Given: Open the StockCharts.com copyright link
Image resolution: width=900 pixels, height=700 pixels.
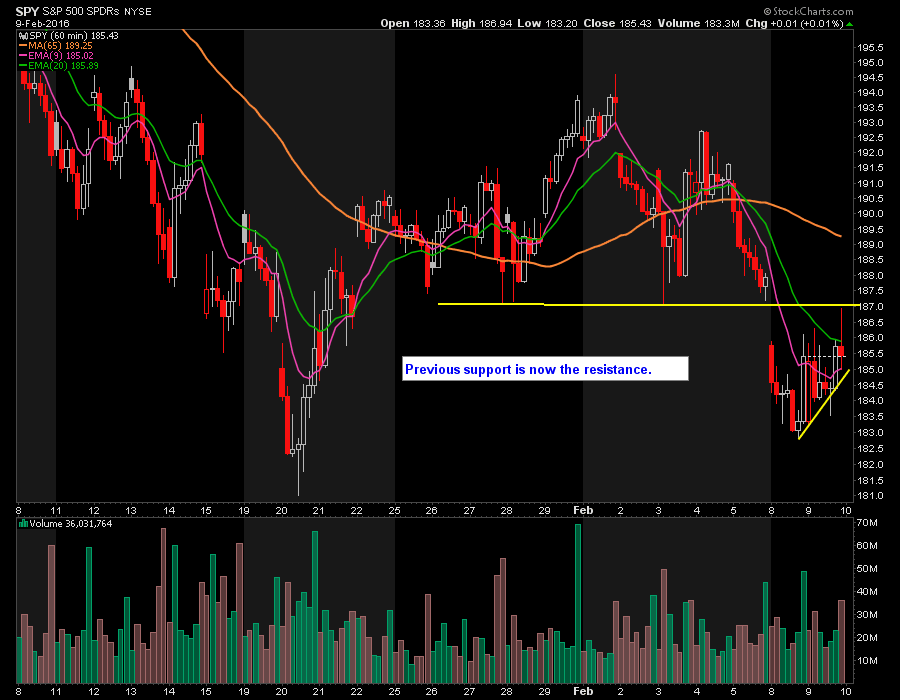Looking at the screenshot, I should 808,11.
